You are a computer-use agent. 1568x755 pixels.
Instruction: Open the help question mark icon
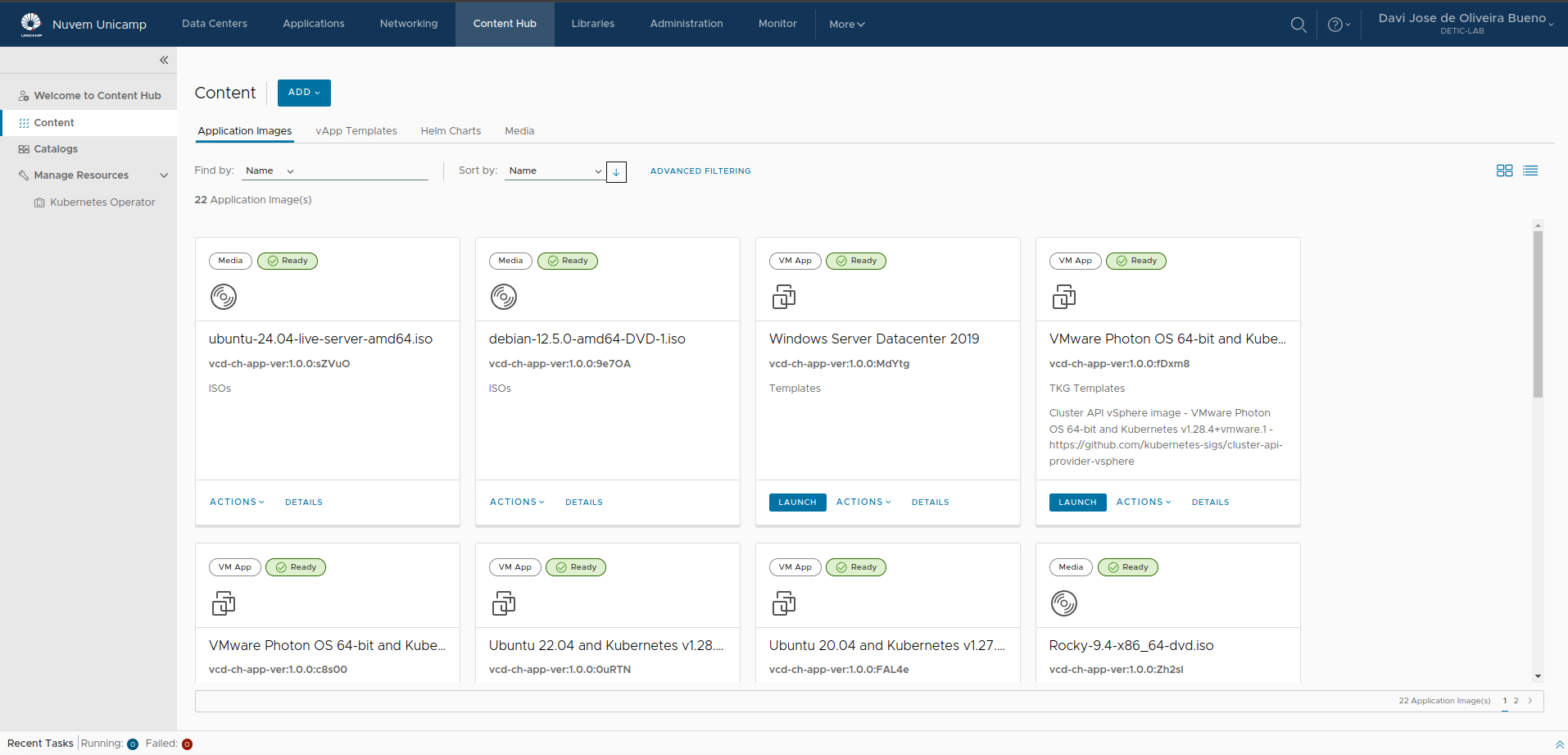pyautogui.click(x=1335, y=25)
